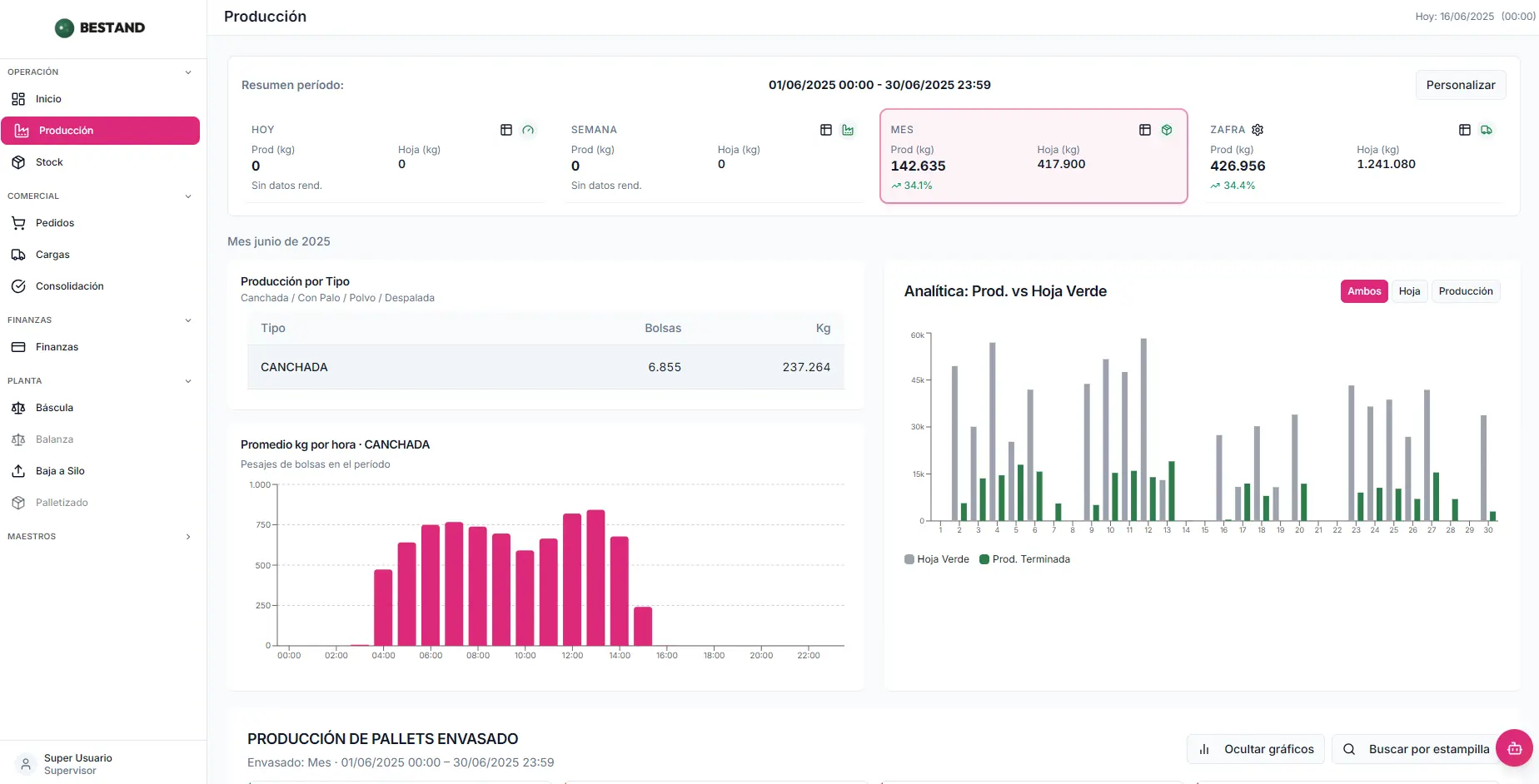Toggle Hoja Verde legend swatch

pos(909,559)
